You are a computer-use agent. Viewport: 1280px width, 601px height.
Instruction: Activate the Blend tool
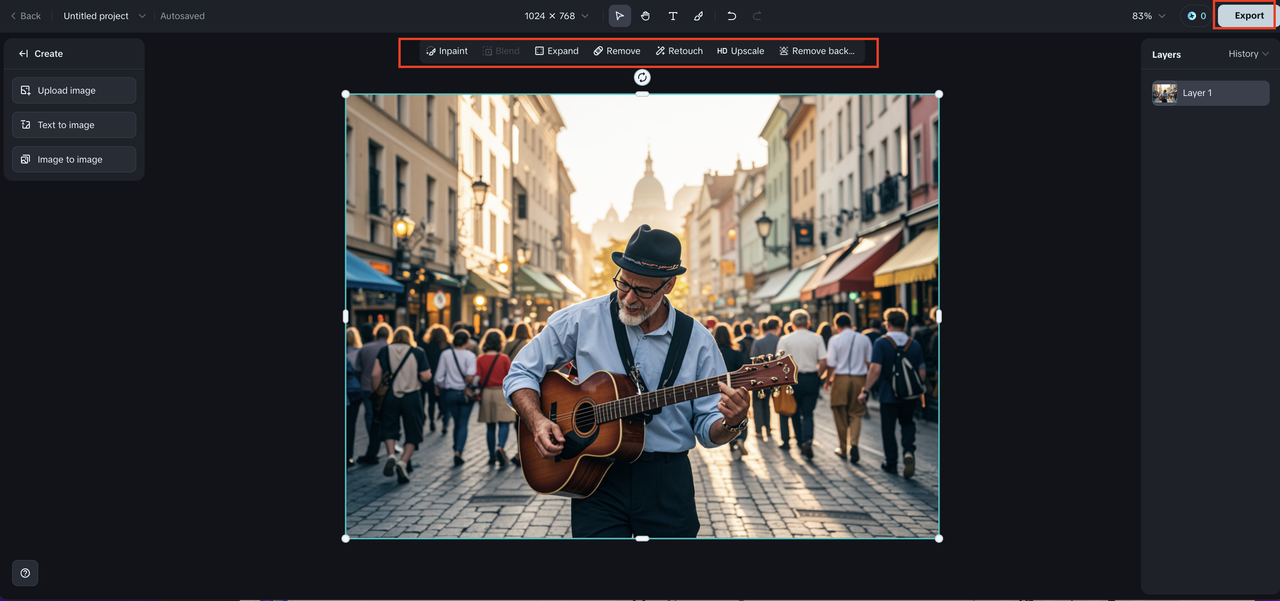pos(502,51)
